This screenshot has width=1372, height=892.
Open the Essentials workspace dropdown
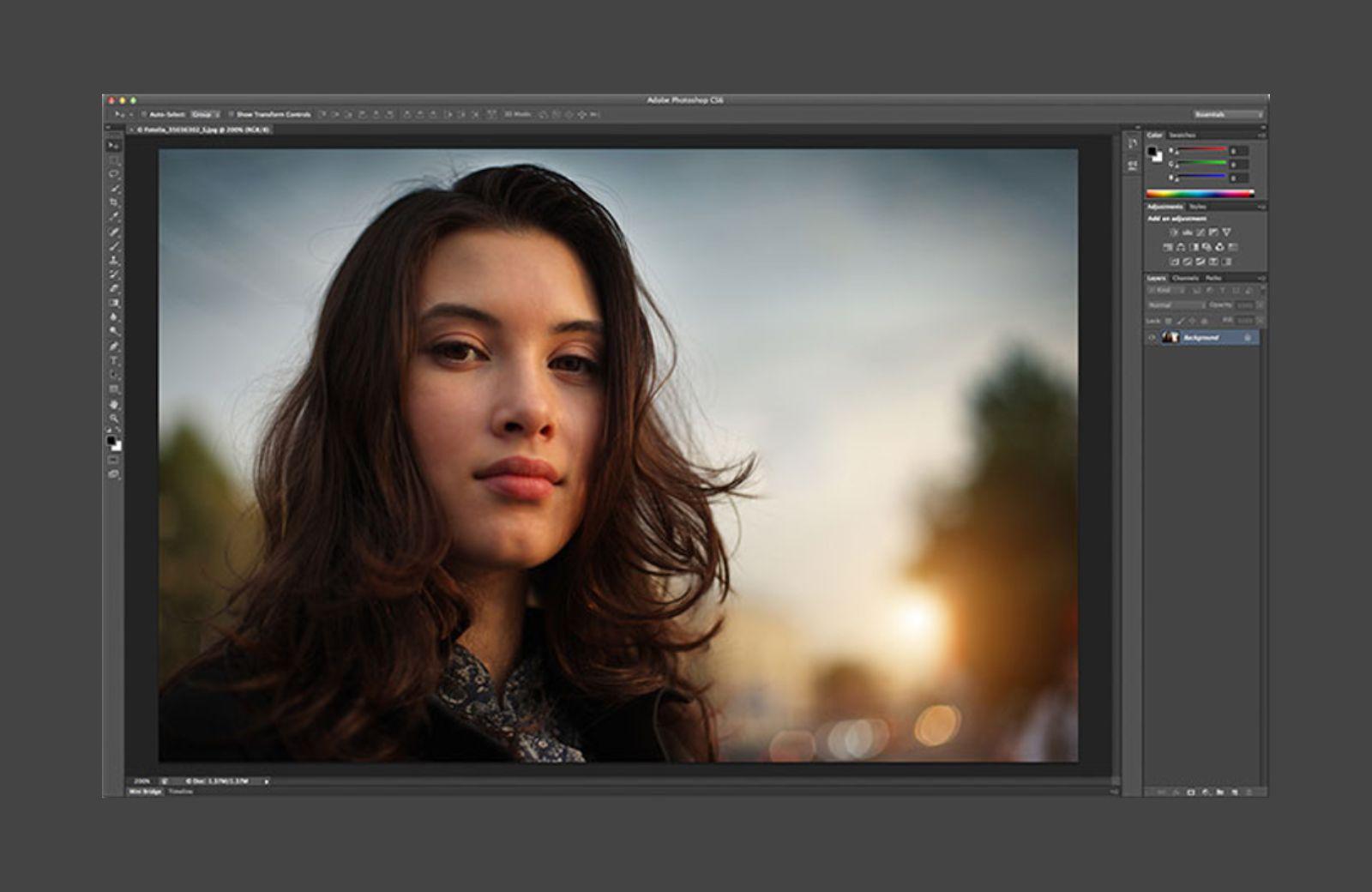1228,114
